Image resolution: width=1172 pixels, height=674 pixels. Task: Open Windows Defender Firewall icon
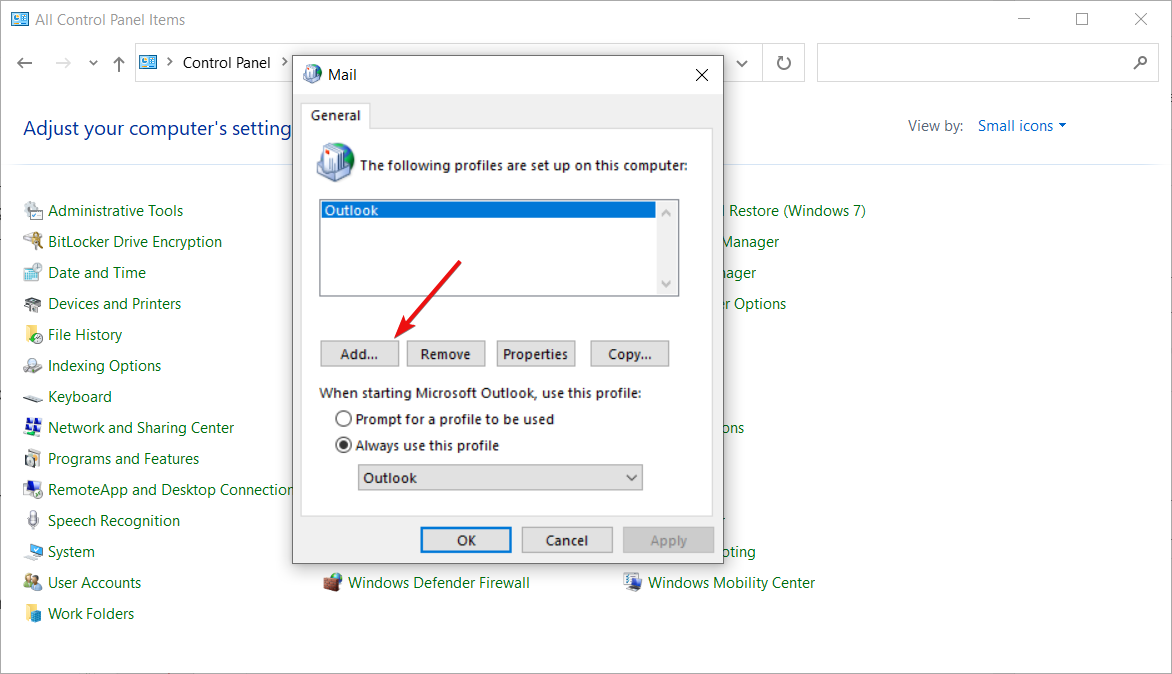coord(333,582)
